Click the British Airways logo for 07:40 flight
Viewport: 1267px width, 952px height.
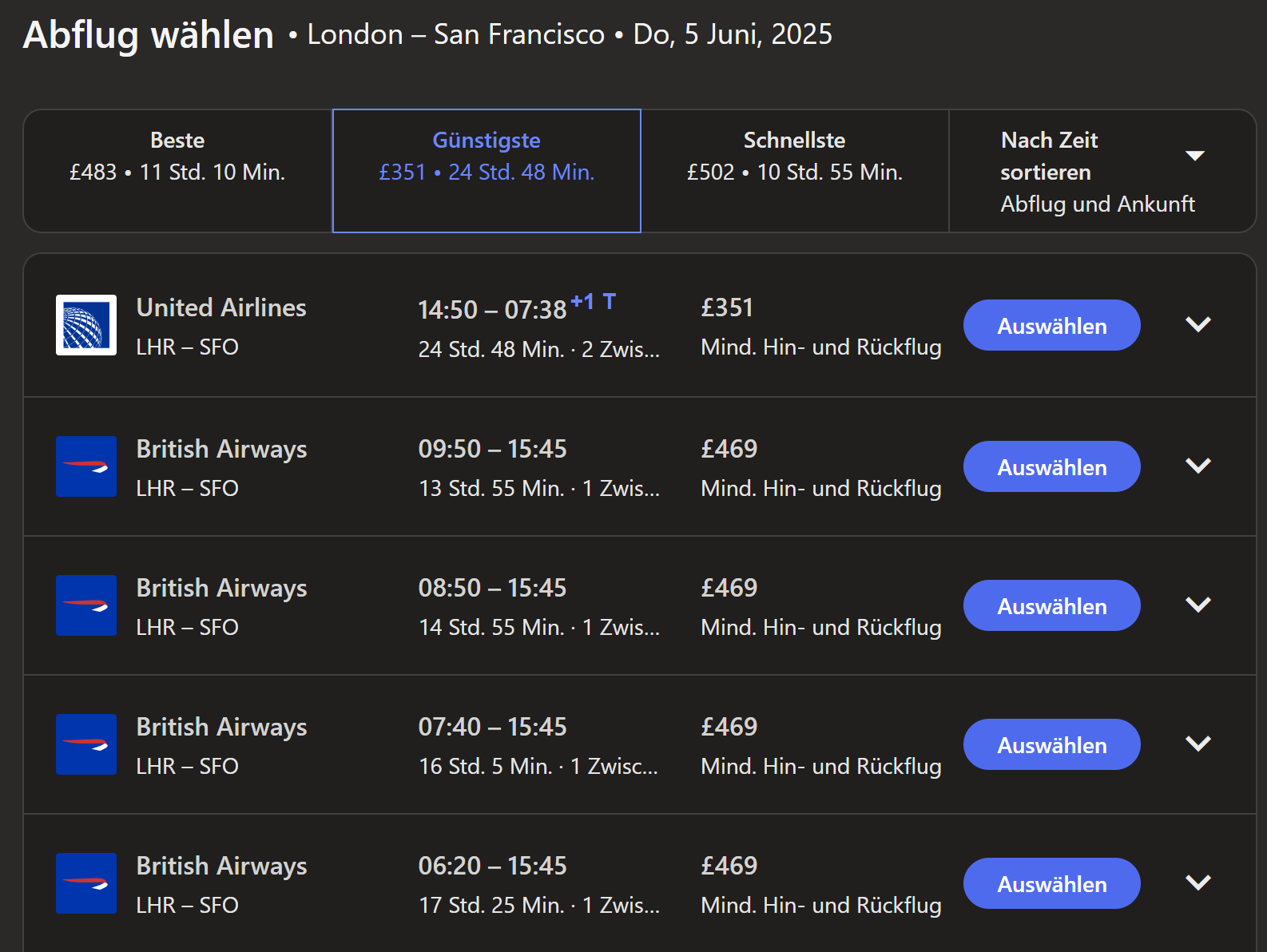(86, 744)
